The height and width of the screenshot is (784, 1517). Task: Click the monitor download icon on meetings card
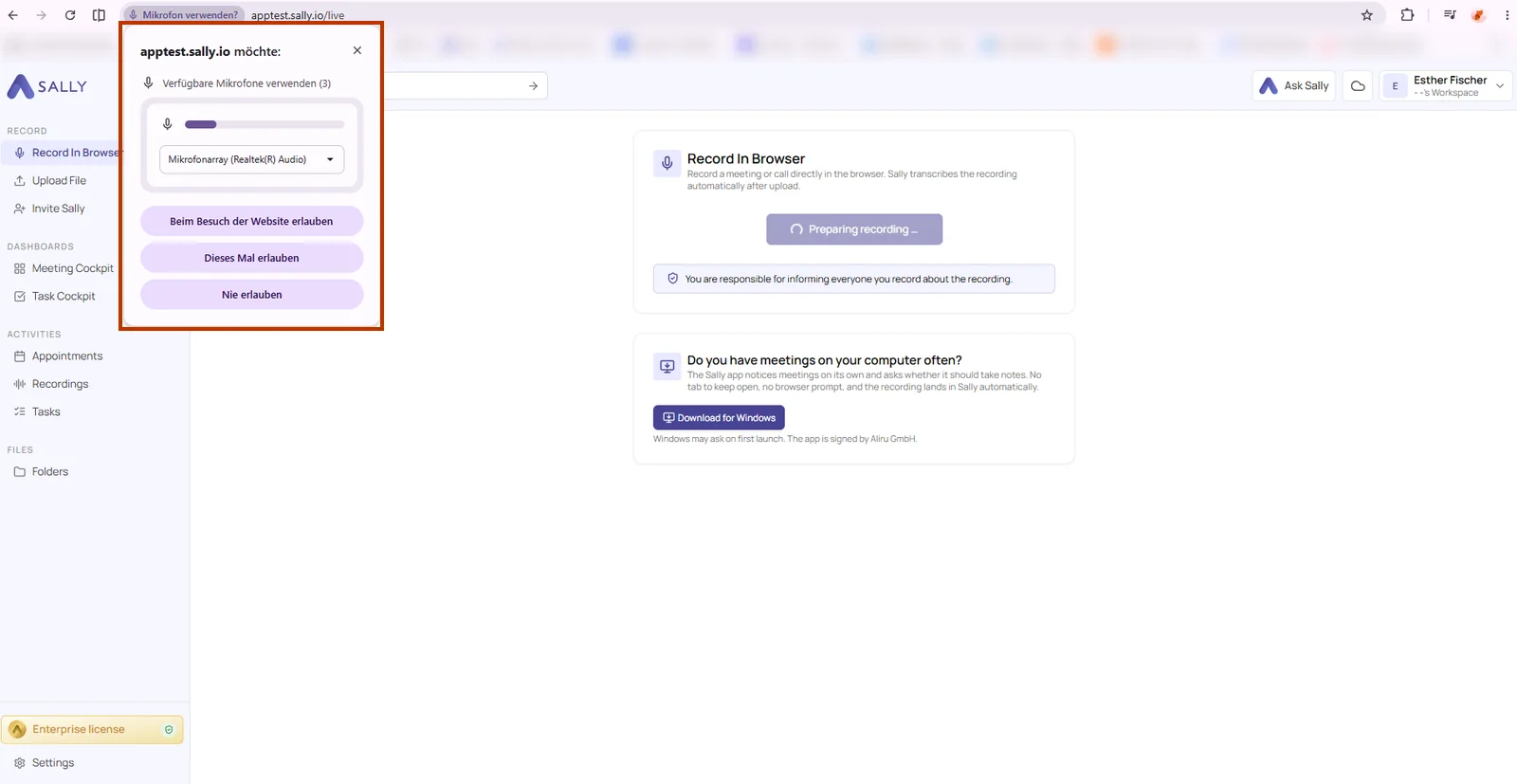tap(667, 366)
